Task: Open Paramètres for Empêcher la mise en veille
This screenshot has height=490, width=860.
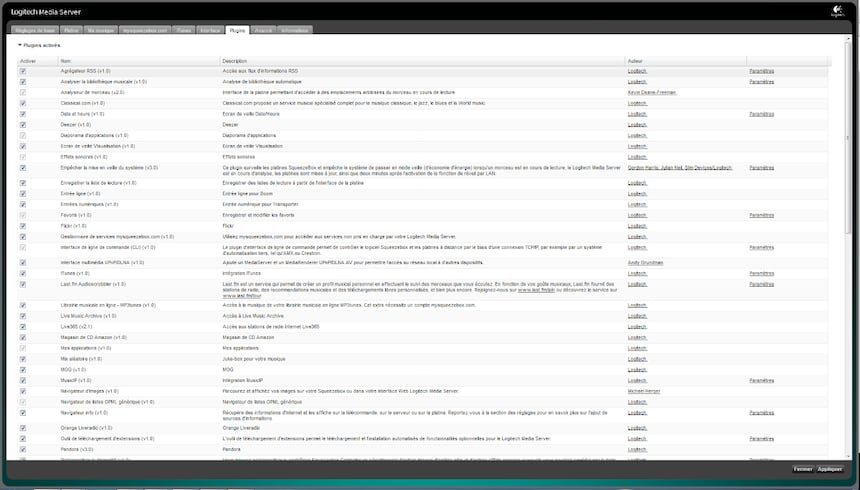Action: click(x=761, y=168)
